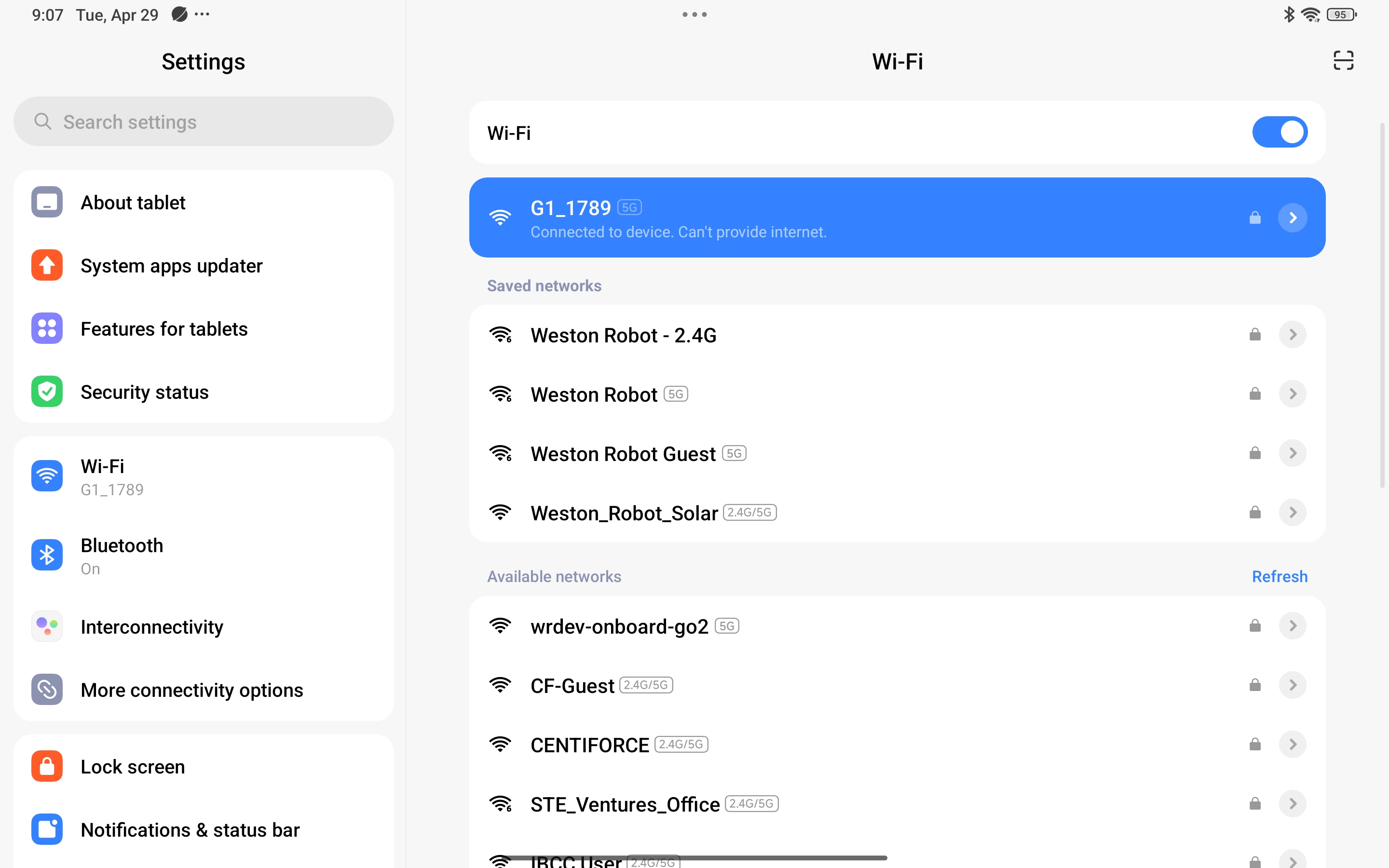Viewport: 1389px width, 868px height.
Task: Click the Wi-Fi panel scrollbar
Action: click(x=1382, y=304)
